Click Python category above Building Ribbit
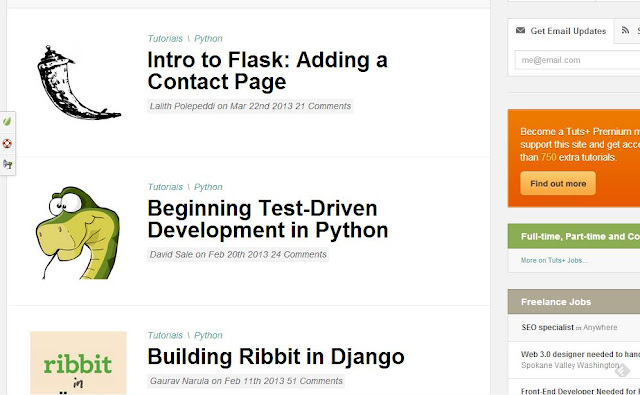The width and height of the screenshot is (640, 395). 208,335
